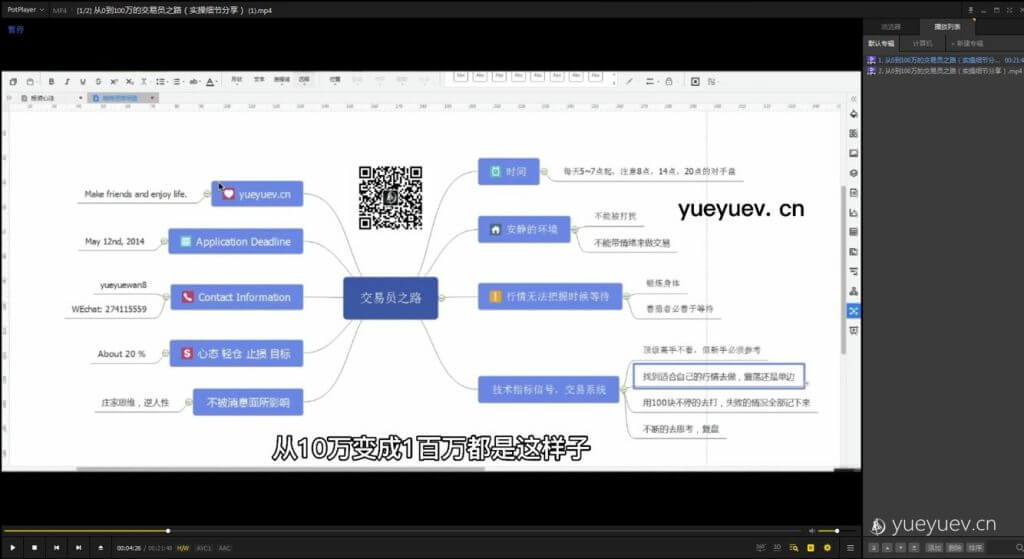Collapse the 时间 branch toggle
The height and width of the screenshot is (559, 1024).
[x=544, y=172]
